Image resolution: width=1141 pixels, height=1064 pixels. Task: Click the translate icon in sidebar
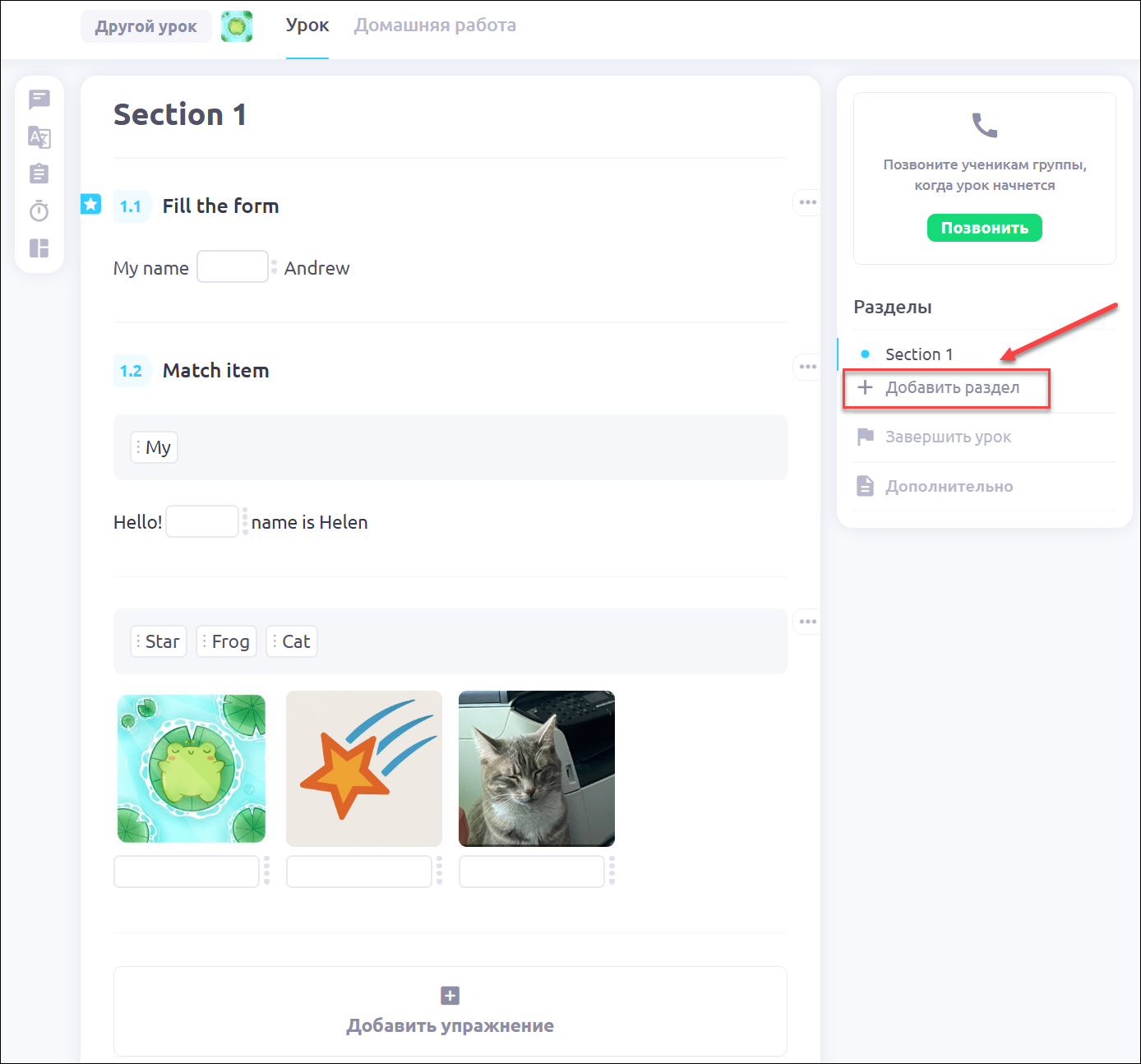39,136
